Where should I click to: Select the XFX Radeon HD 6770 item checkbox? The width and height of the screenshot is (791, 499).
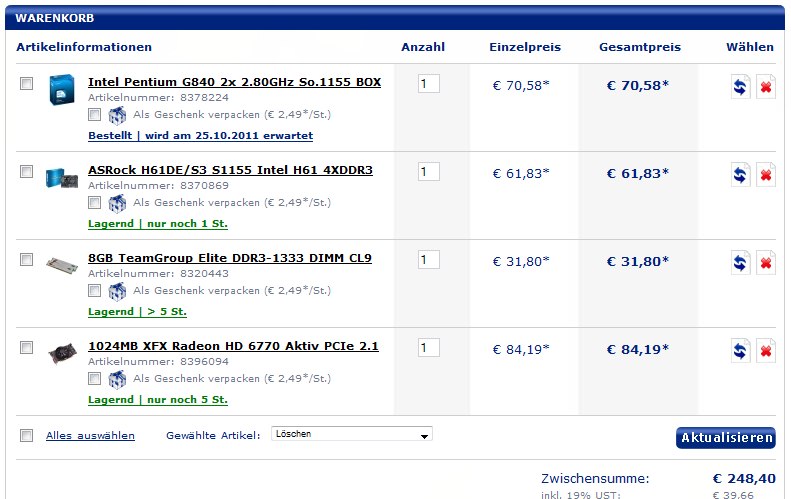click(26, 348)
